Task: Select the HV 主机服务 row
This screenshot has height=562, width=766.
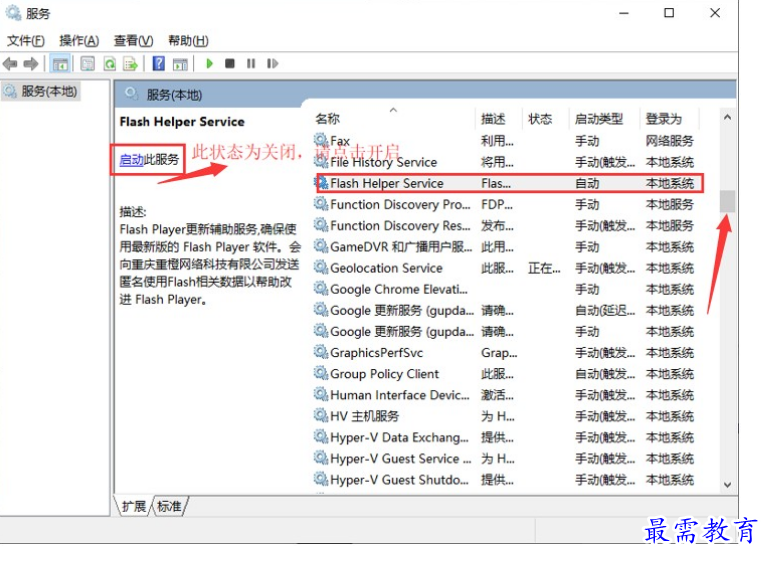Action: pos(506,416)
